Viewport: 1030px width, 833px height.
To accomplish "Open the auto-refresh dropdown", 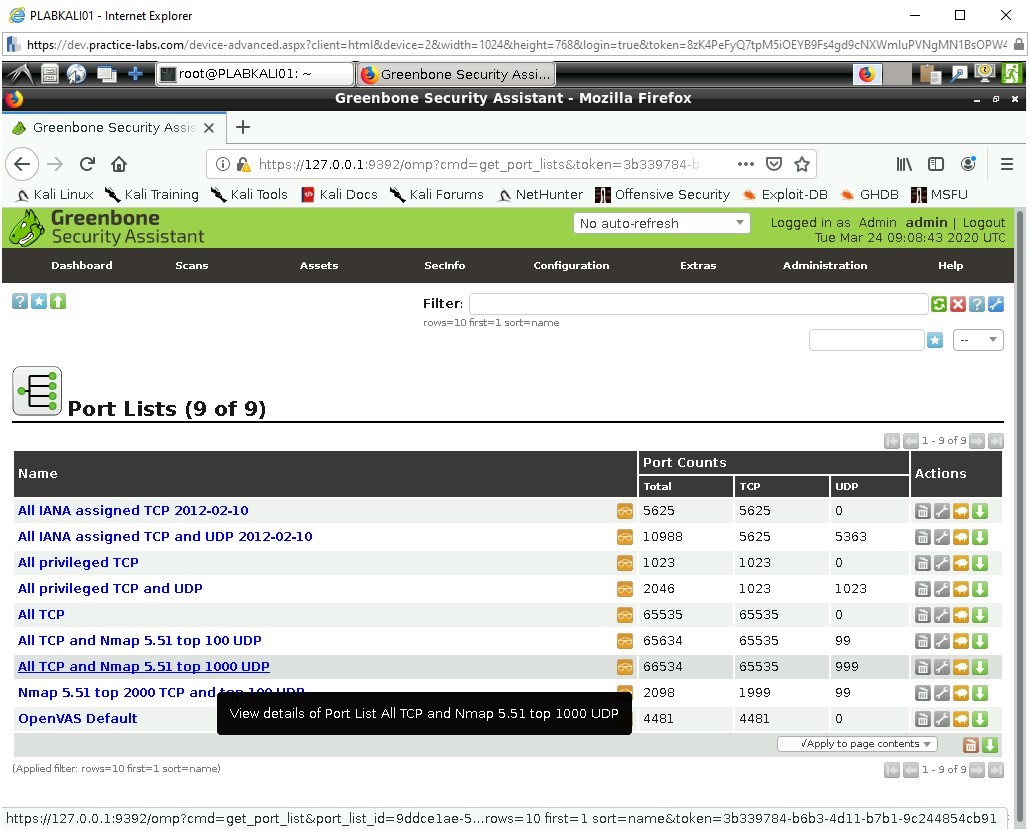I will coord(661,223).
